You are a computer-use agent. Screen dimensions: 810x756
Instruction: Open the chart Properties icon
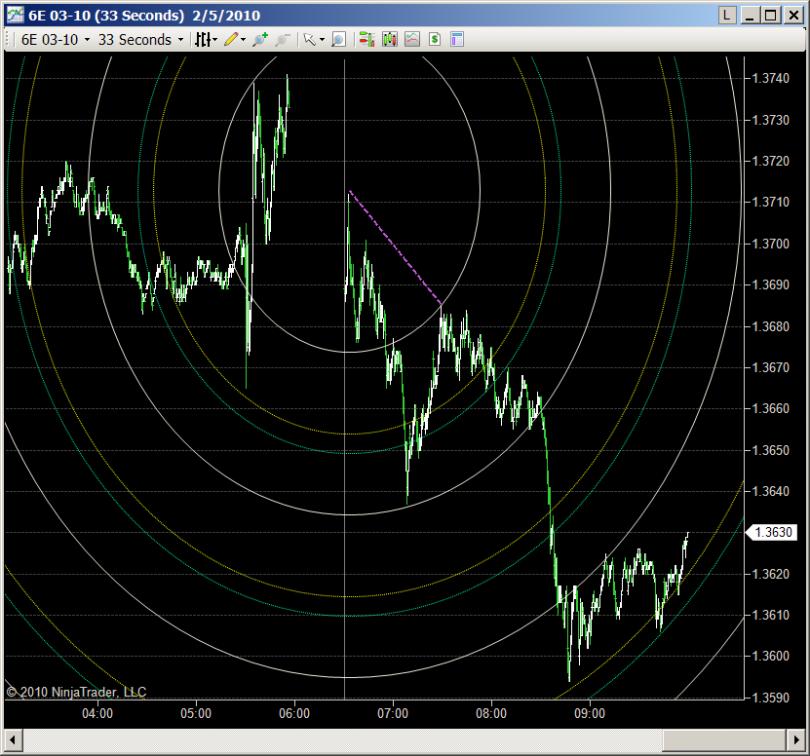pos(457,39)
